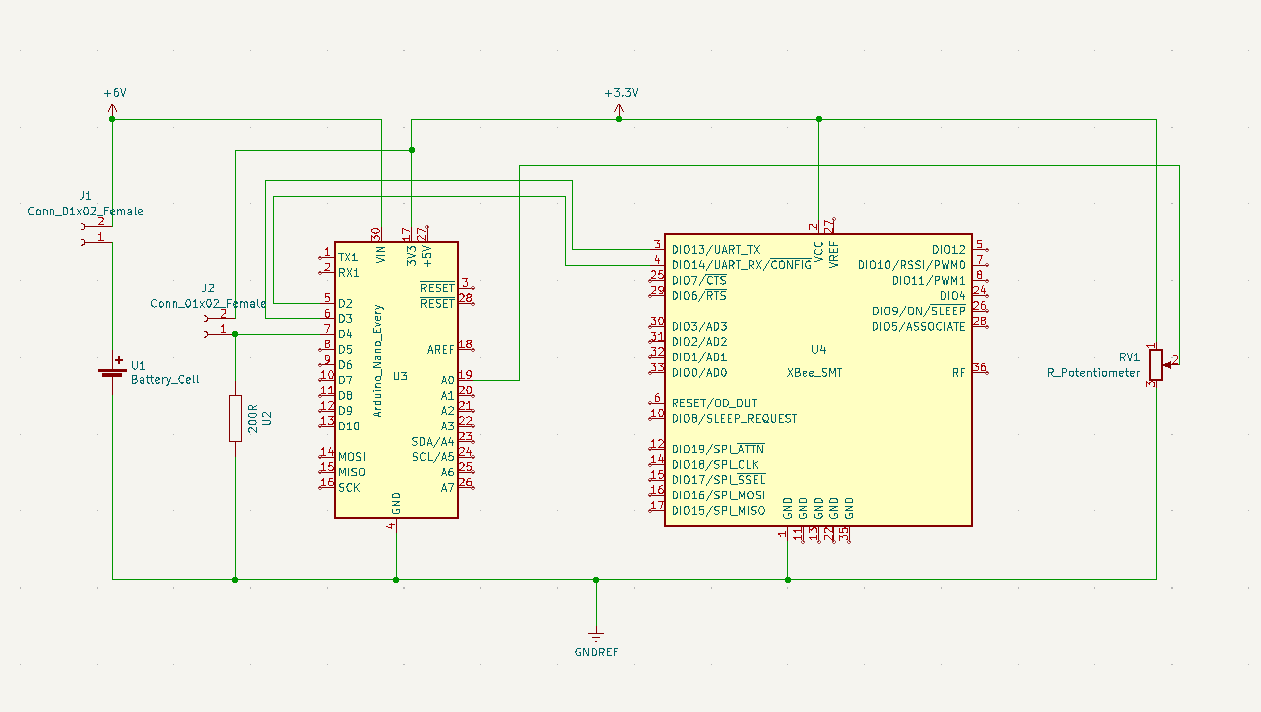Image resolution: width=1261 pixels, height=712 pixels.
Task: Select the Arduino D4 pin label
Action: tap(345, 334)
